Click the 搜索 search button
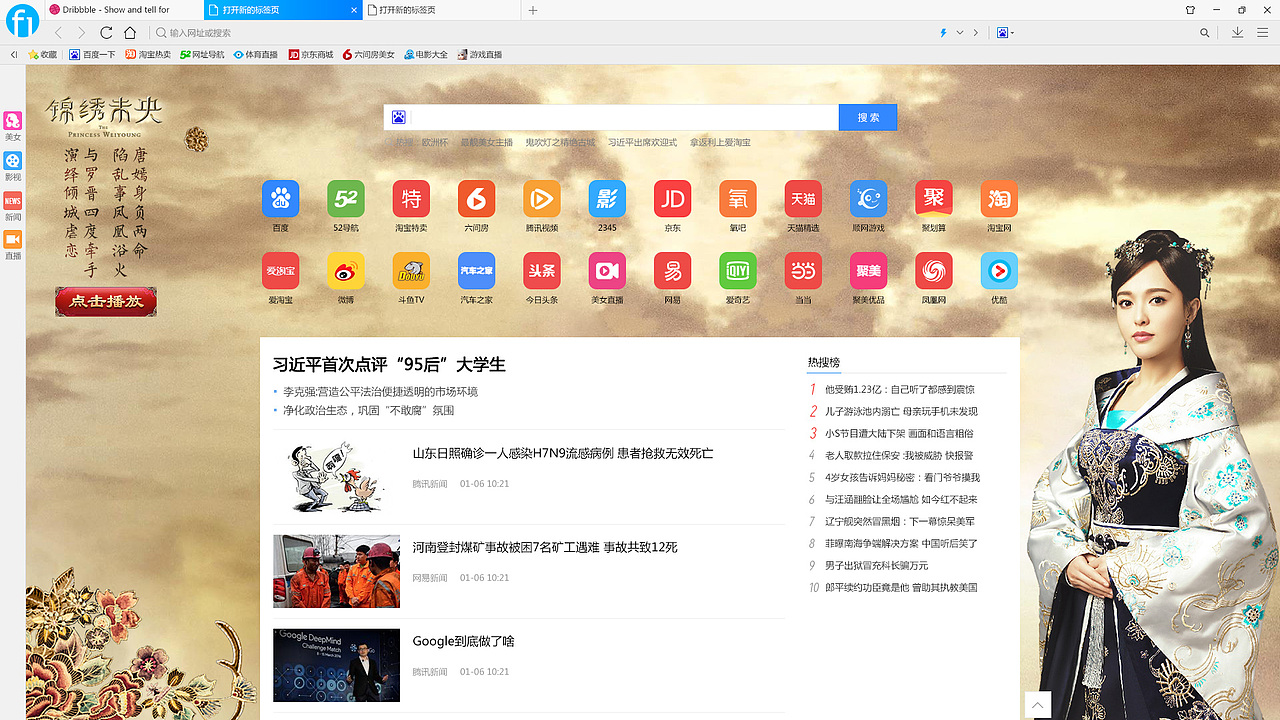 tap(867, 117)
